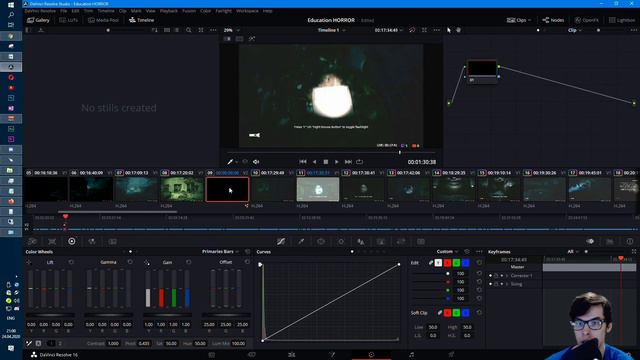Open the Motion Effects palette
The height and width of the screenshot is (360, 640).
[x=113, y=242]
